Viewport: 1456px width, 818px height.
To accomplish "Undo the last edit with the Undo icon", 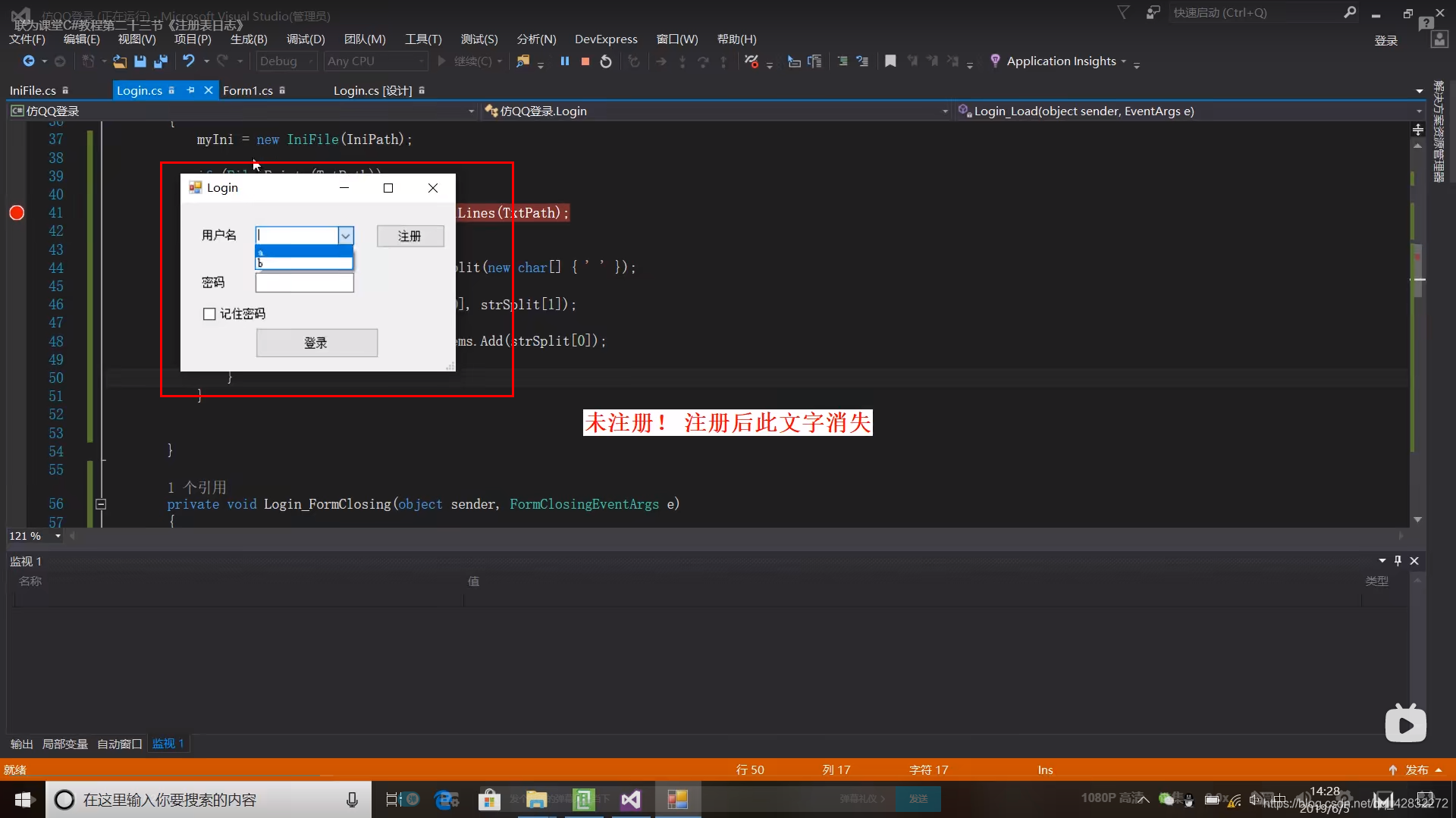I will [189, 61].
